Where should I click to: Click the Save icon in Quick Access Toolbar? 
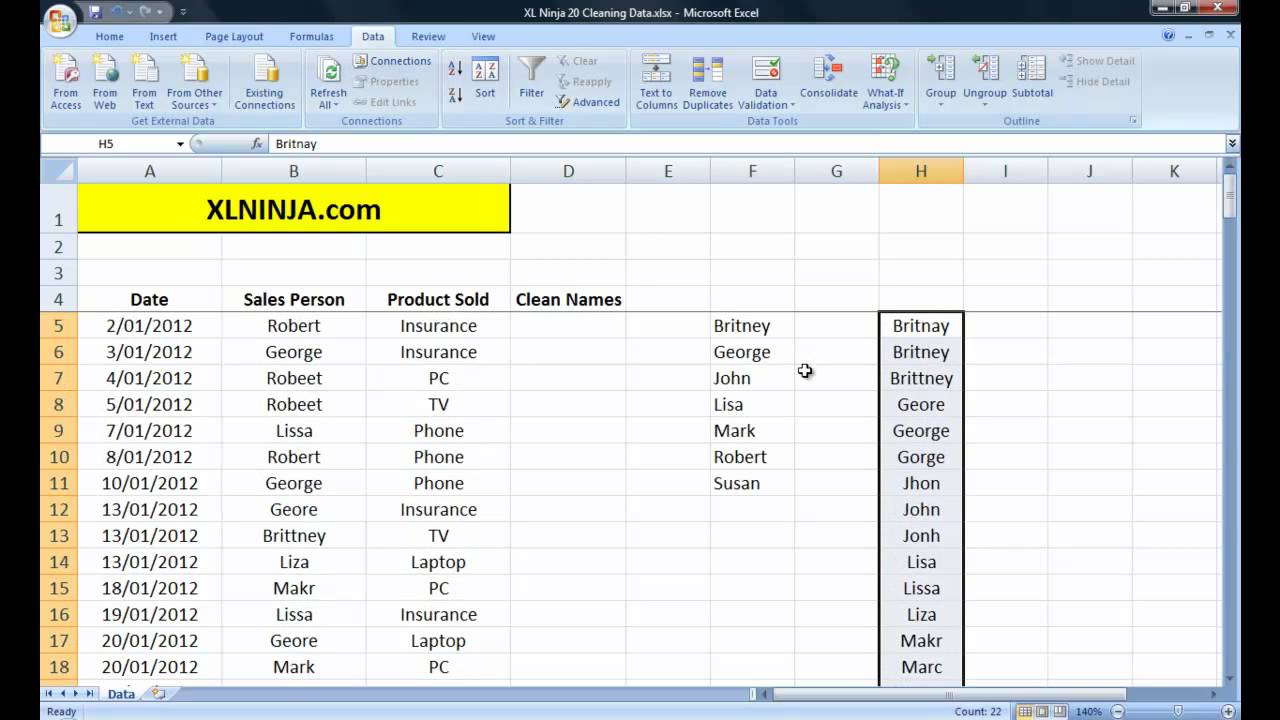click(x=95, y=13)
